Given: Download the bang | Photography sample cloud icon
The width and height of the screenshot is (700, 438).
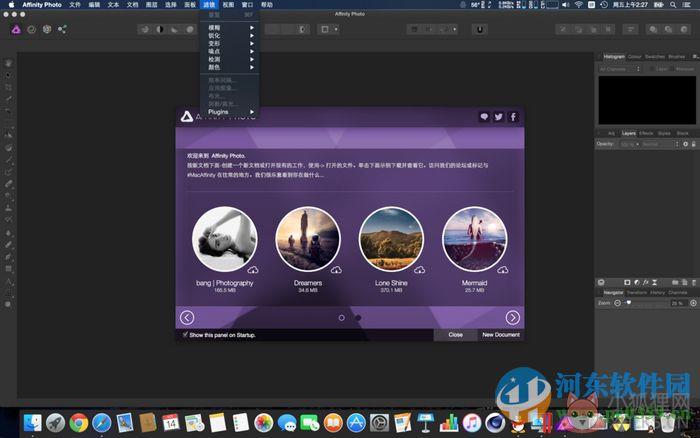Looking at the screenshot, I should (253, 270).
